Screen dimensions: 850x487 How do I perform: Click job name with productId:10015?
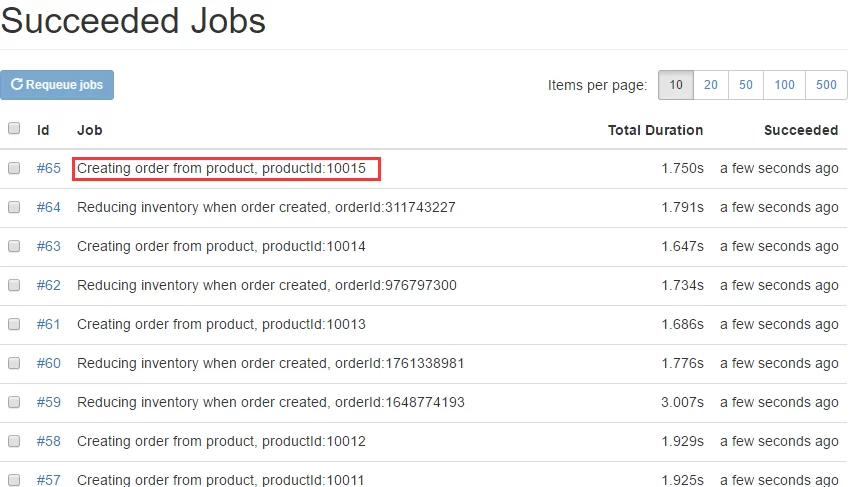pyautogui.click(x=221, y=168)
